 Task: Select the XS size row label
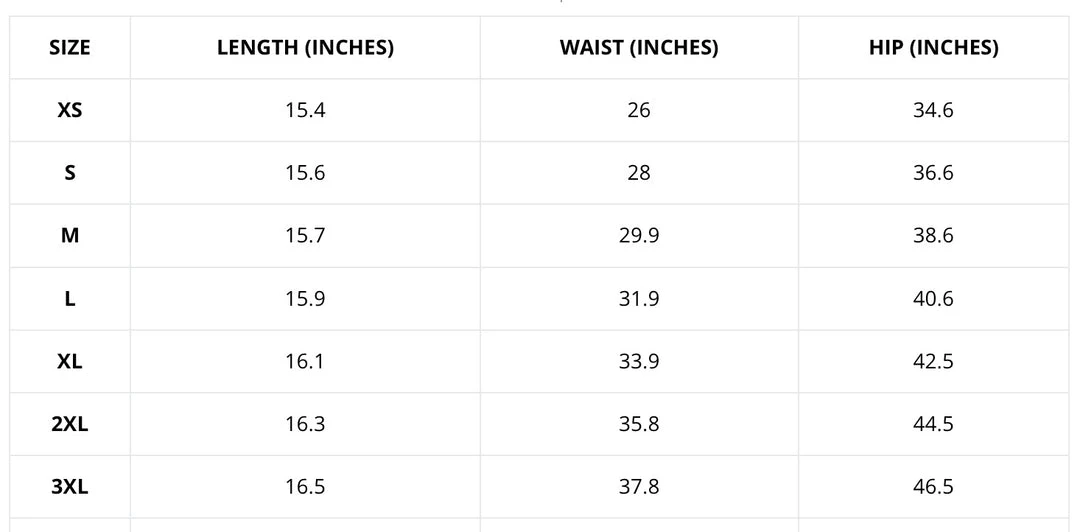(x=70, y=110)
